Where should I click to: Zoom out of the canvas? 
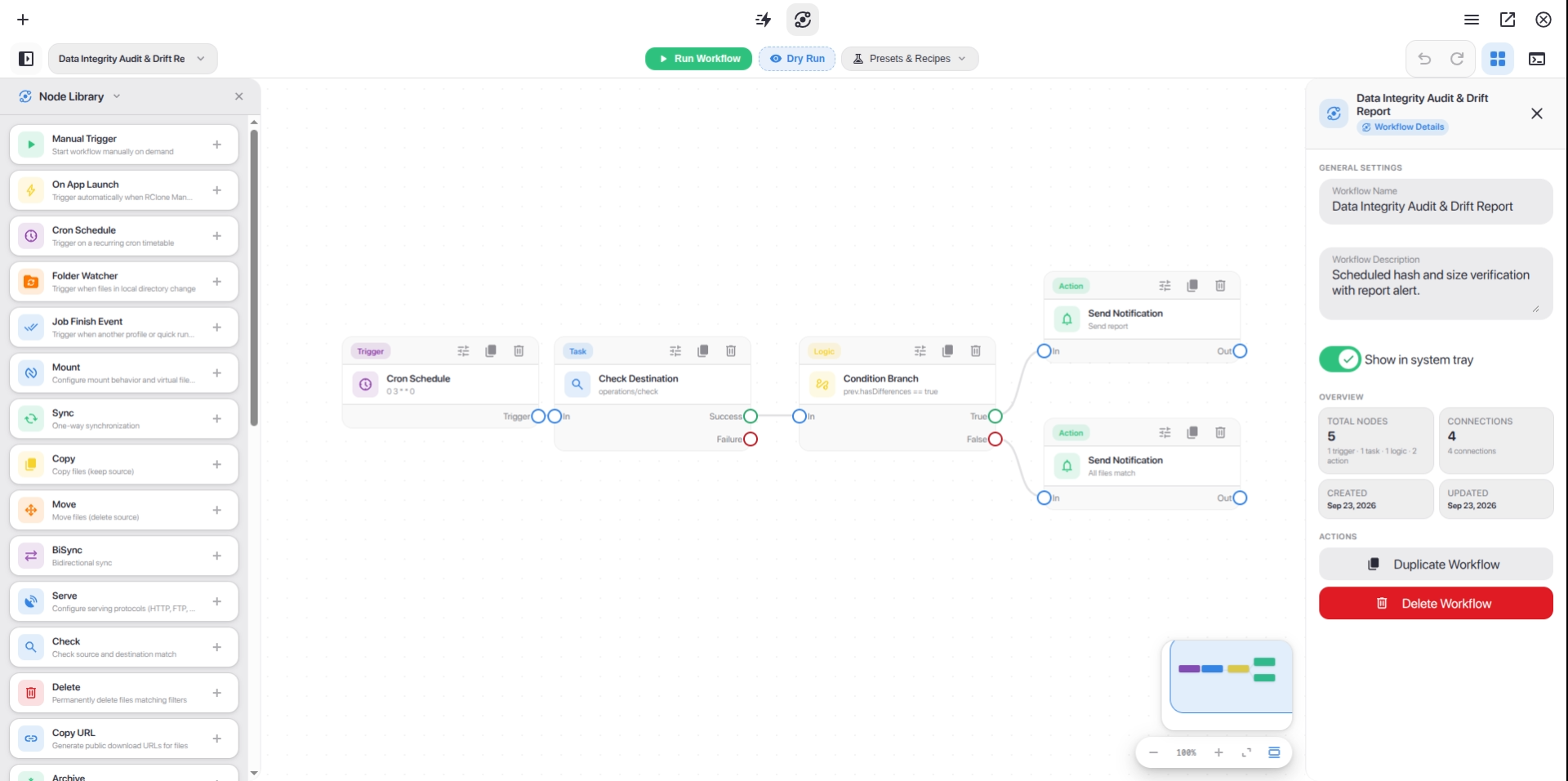[x=1153, y=752]
